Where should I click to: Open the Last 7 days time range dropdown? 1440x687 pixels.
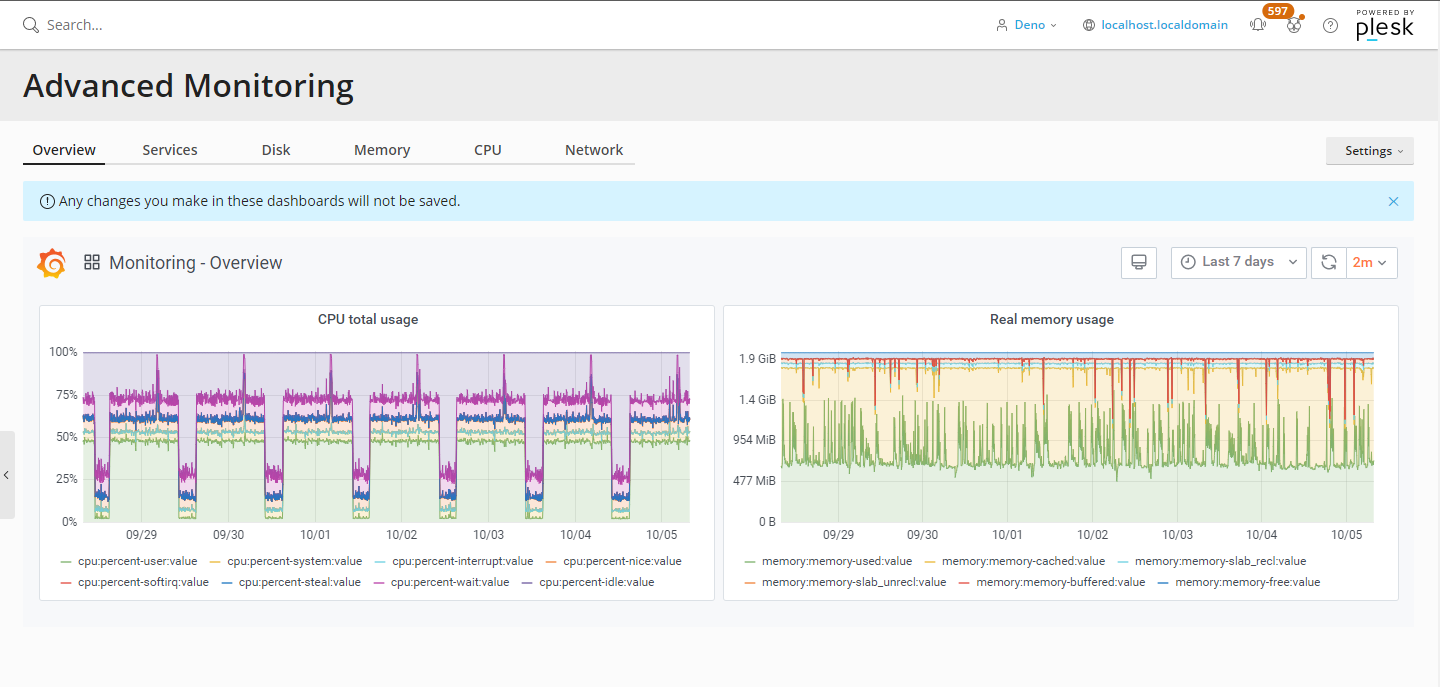(1238, 262)
